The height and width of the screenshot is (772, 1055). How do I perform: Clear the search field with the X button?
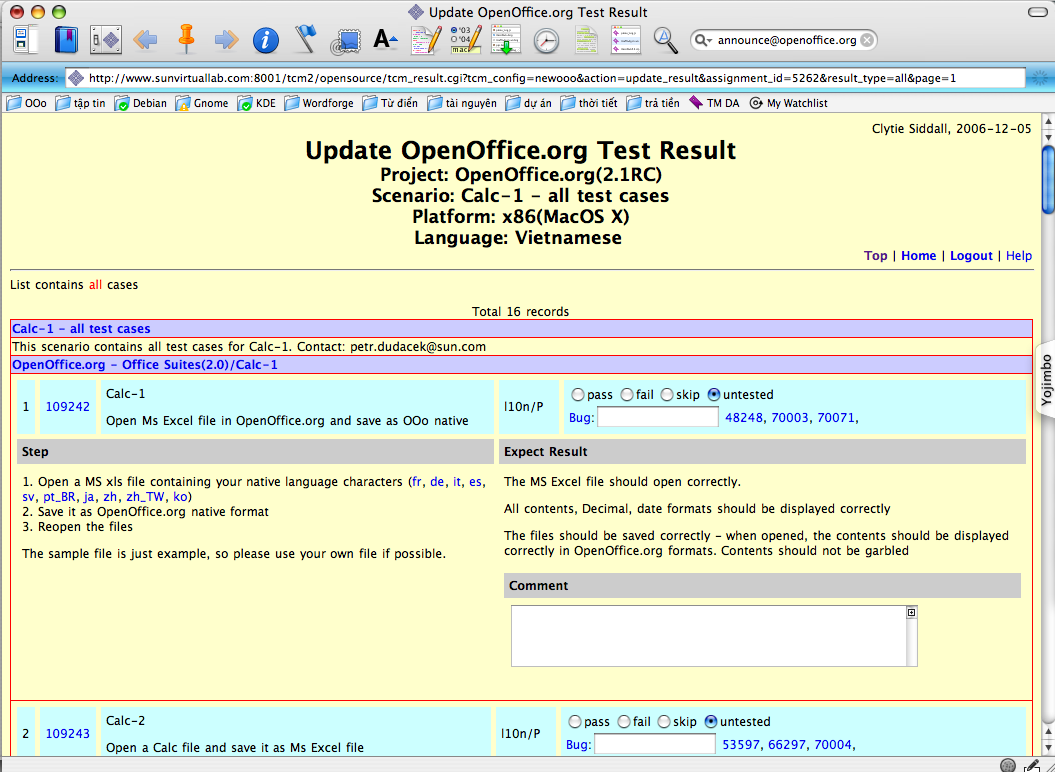[867, 40]
